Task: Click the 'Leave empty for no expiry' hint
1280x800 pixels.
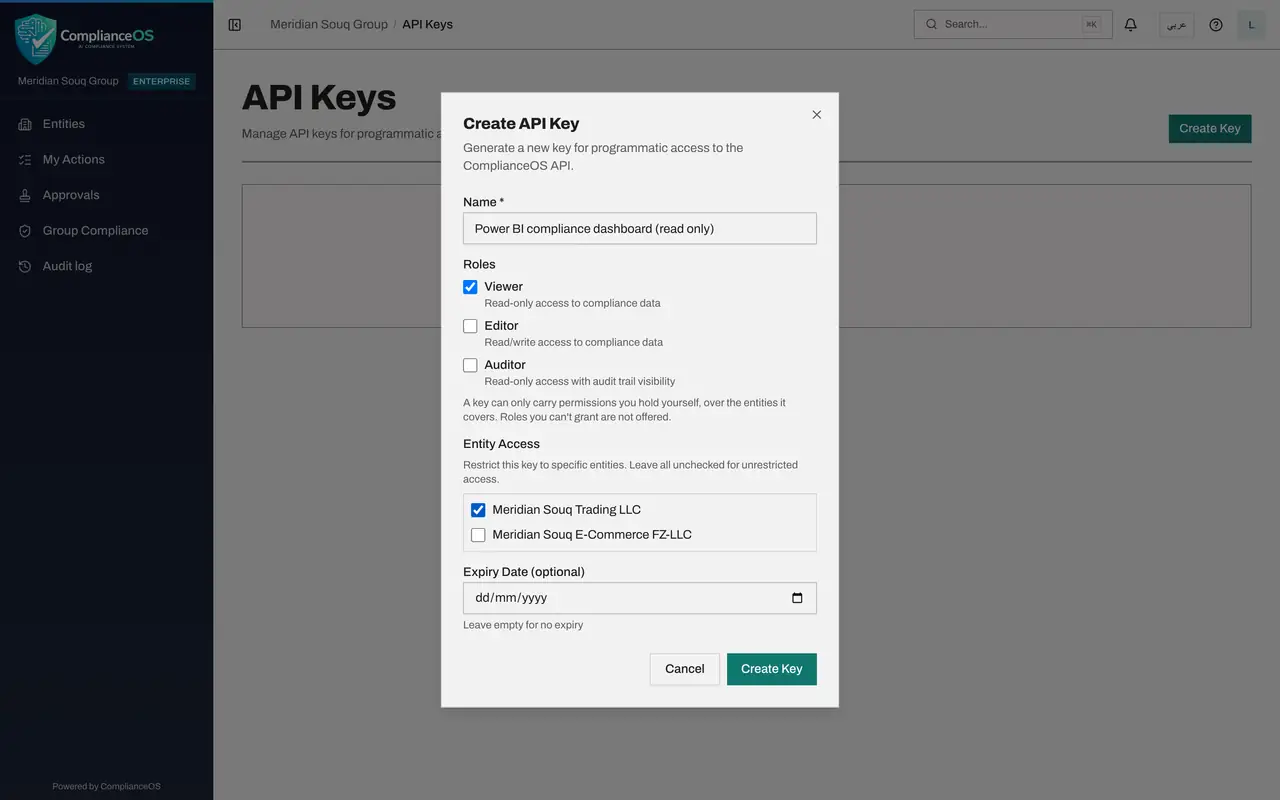Action: pyautogui.click(x=523, y=625)
